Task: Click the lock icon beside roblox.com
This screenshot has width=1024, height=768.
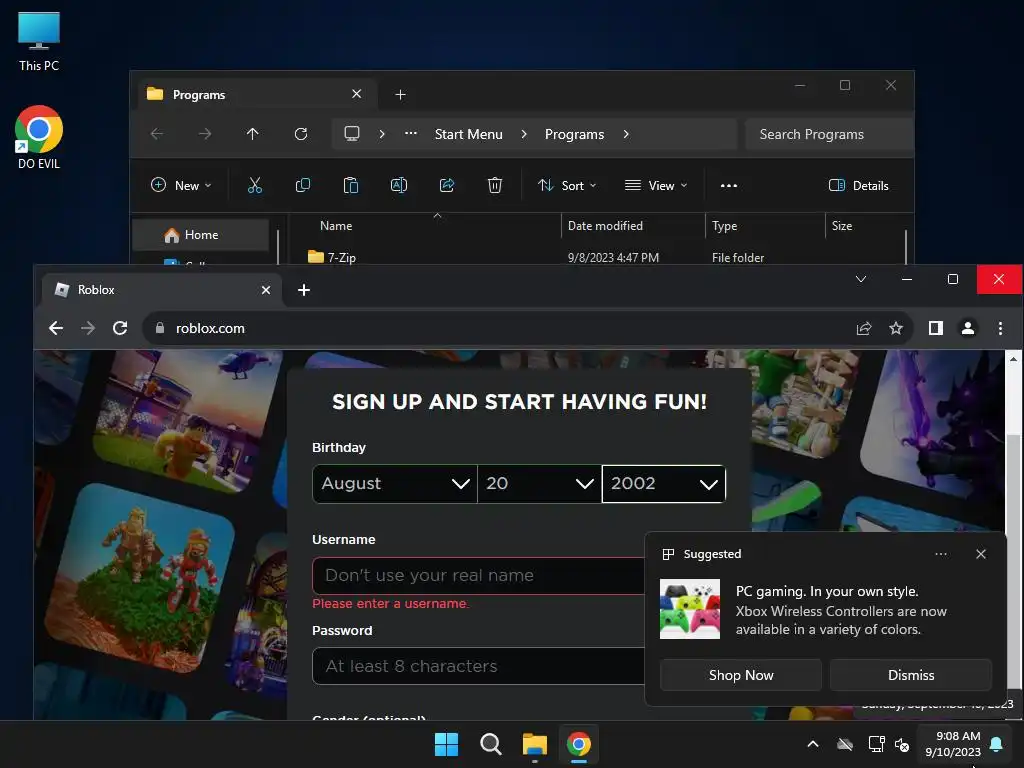Action: [x=160, y=328]
